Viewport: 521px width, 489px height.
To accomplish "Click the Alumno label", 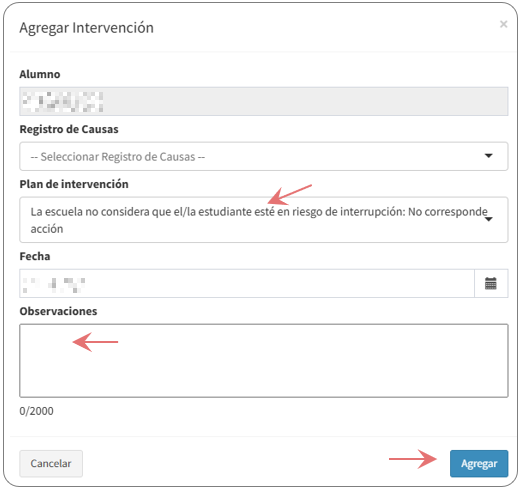I will [40, 74].
